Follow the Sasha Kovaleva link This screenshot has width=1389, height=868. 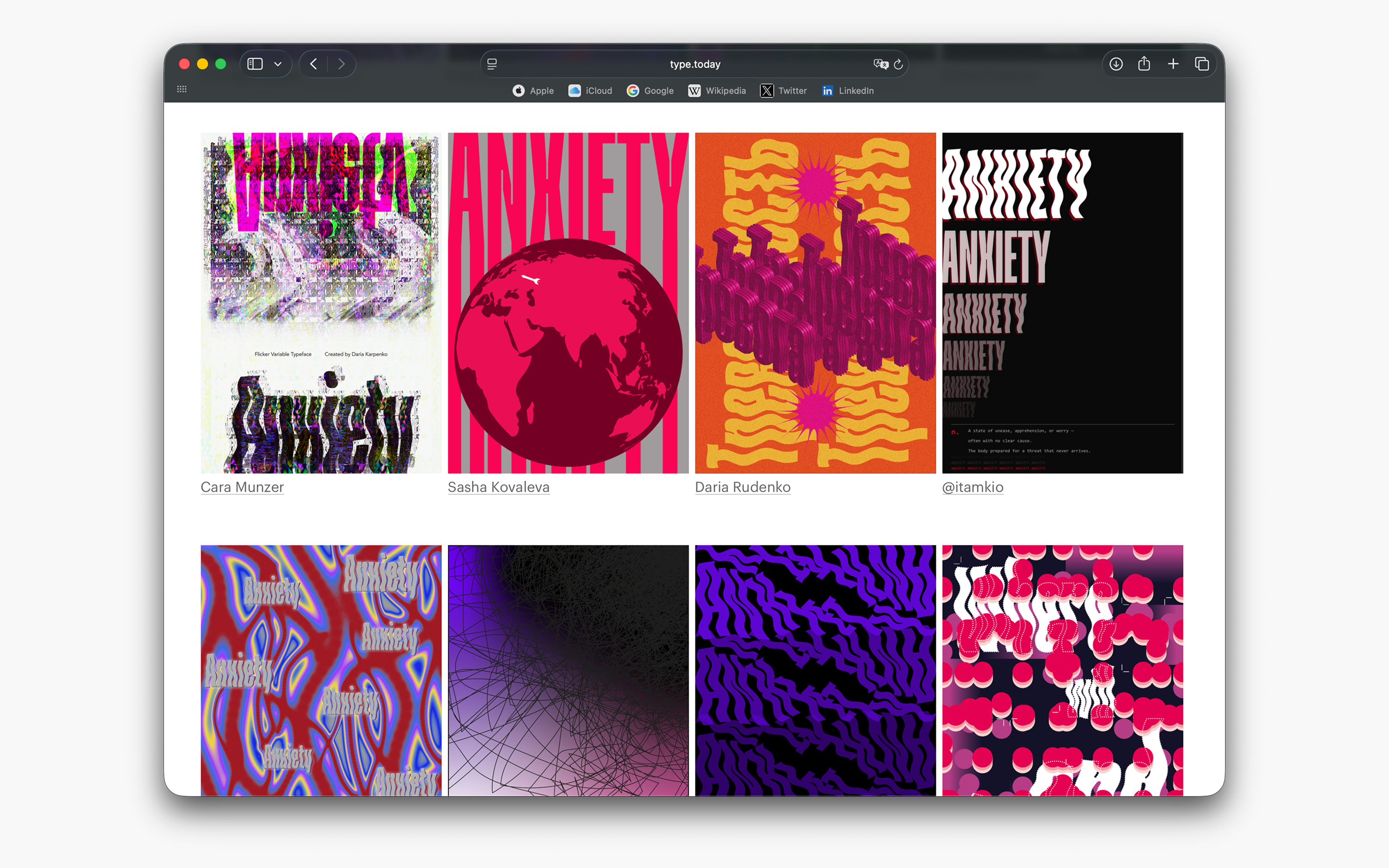click(x=498, y=487)
